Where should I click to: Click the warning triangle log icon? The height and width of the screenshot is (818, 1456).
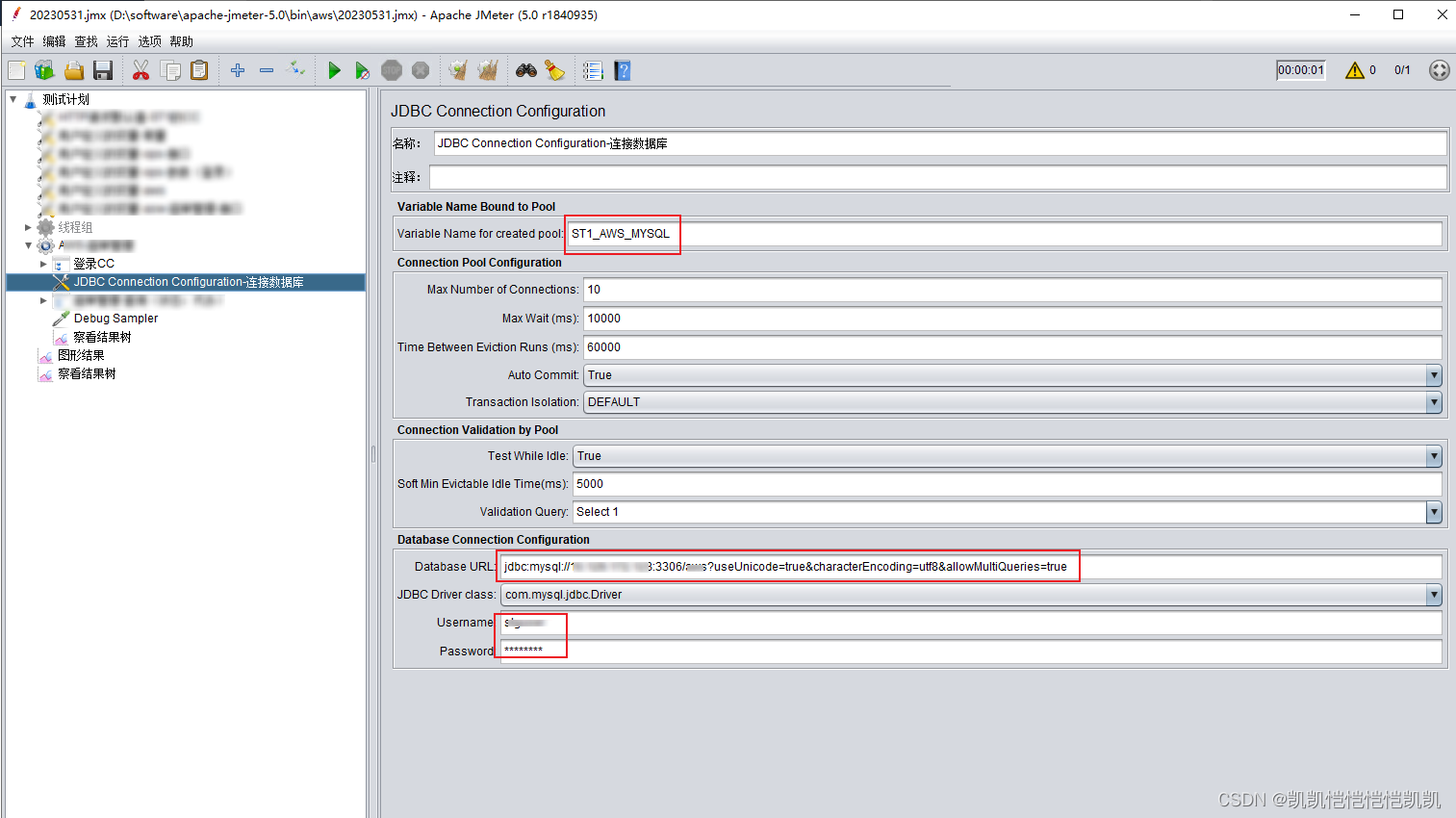pos(1355,70)
